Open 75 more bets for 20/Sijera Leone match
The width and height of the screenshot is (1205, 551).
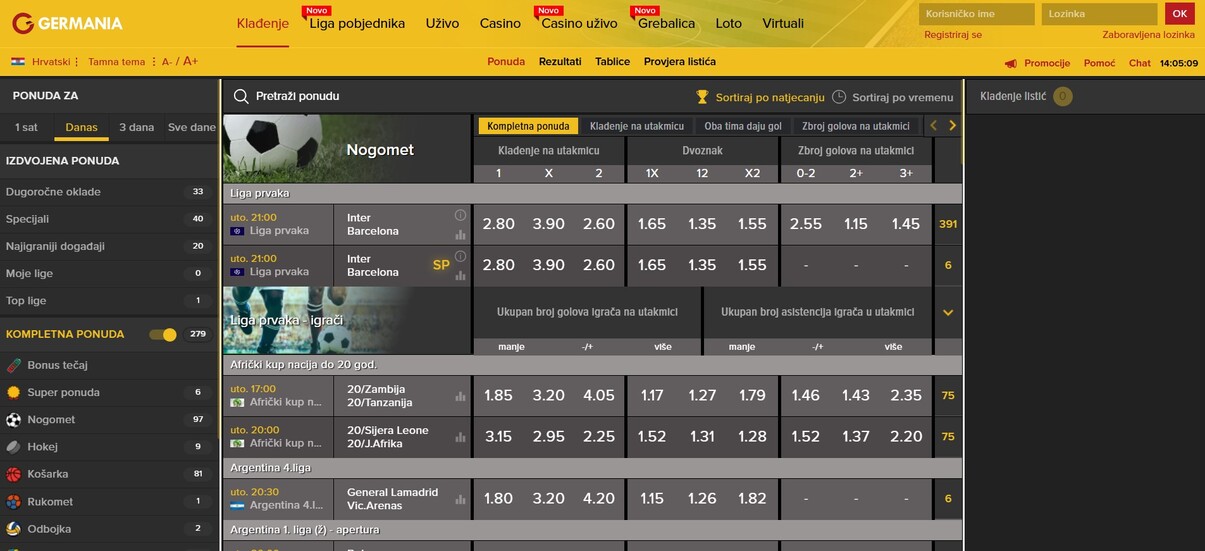pos(948,437)
